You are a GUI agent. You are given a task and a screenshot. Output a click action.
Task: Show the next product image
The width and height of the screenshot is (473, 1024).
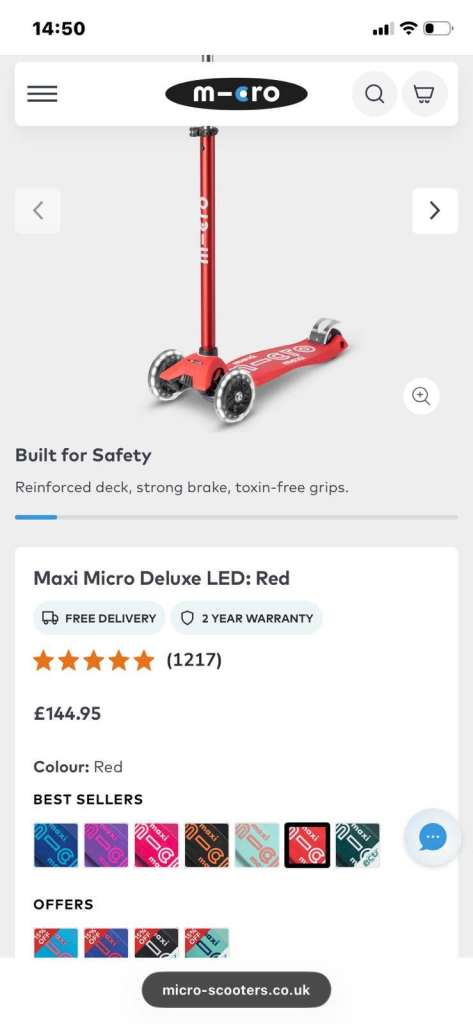[x=434, y=210]
